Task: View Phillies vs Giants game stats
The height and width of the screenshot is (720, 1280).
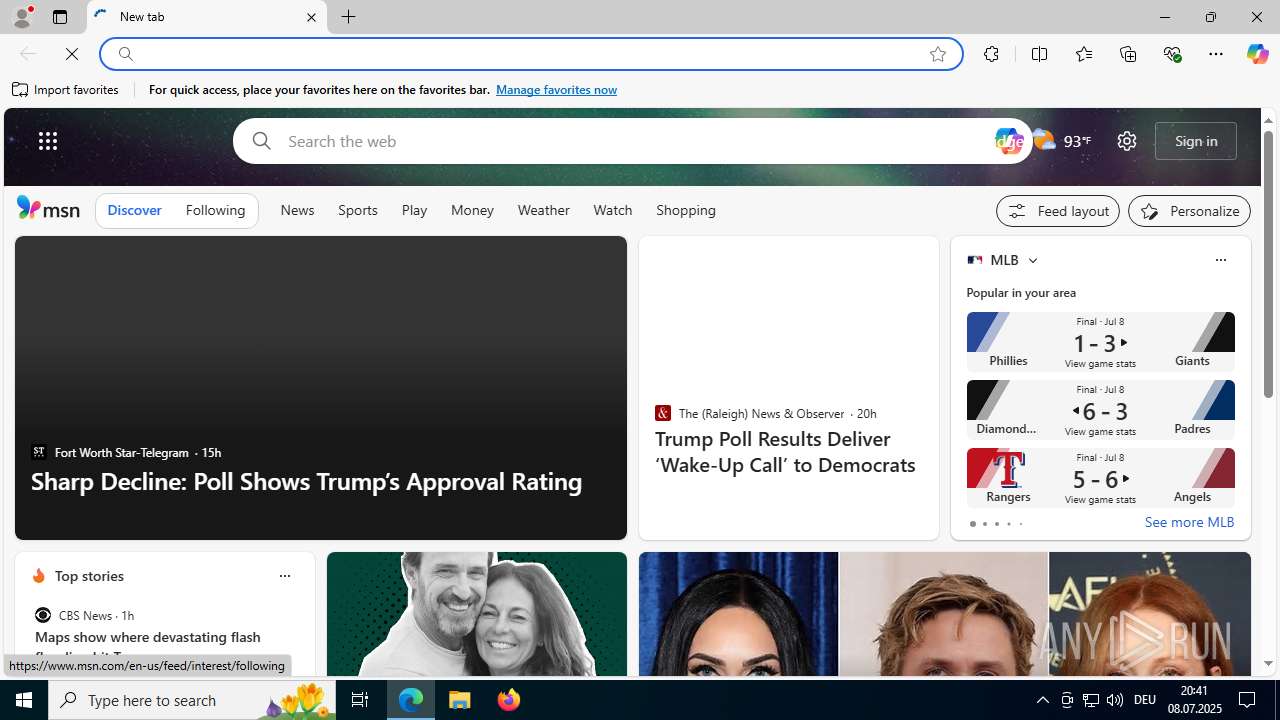Action: [x=1100, y=342]
